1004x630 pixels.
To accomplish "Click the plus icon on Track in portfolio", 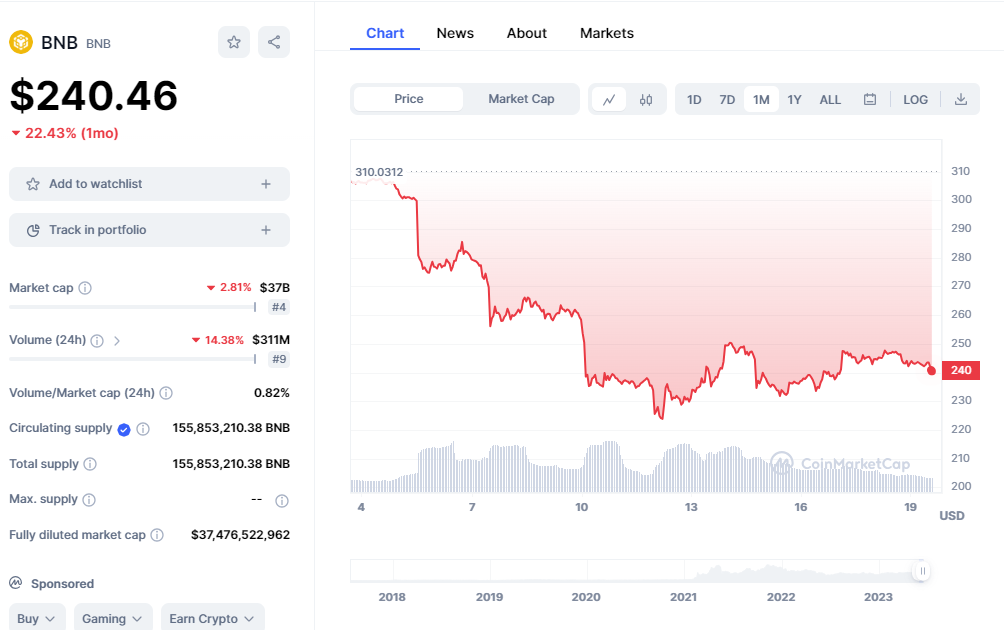I will (266, 230).
